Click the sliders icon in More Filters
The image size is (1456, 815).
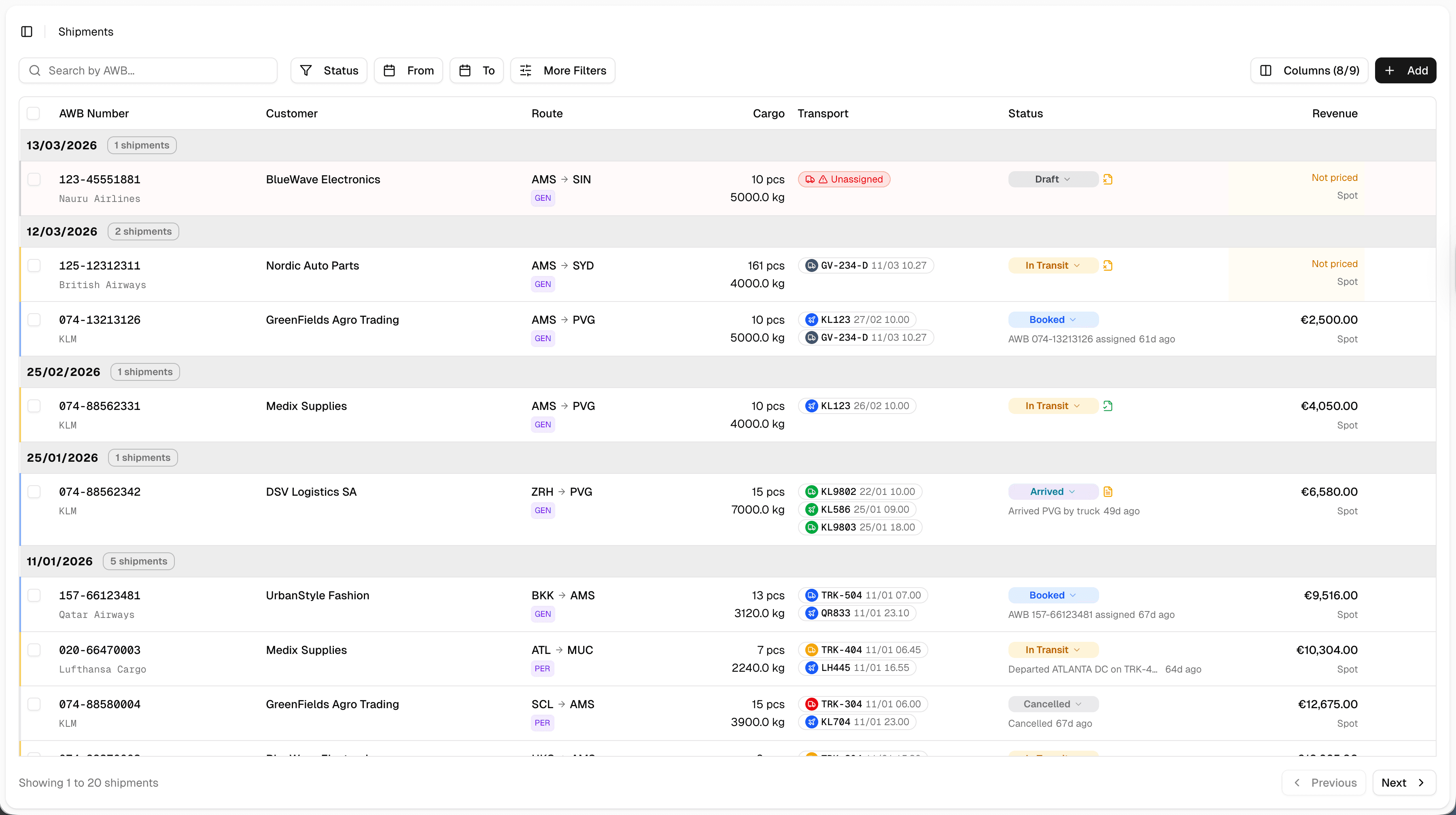(x=526, y=70)
